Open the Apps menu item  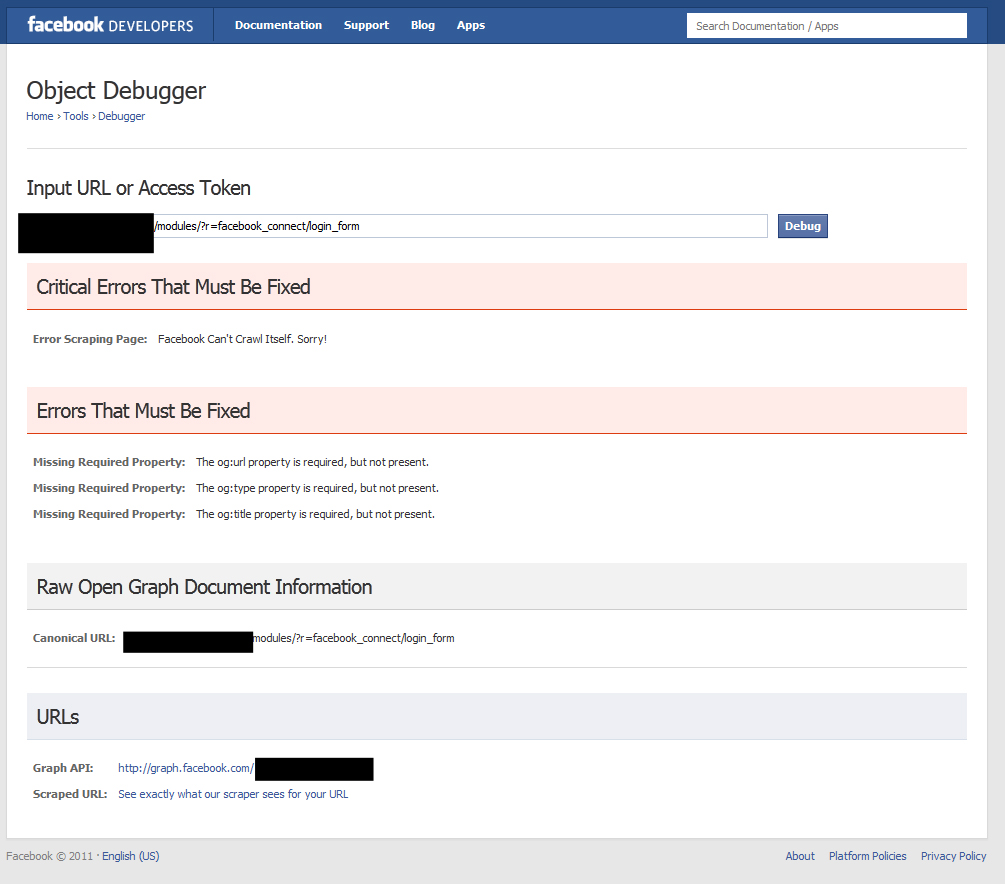pos(471,25)
